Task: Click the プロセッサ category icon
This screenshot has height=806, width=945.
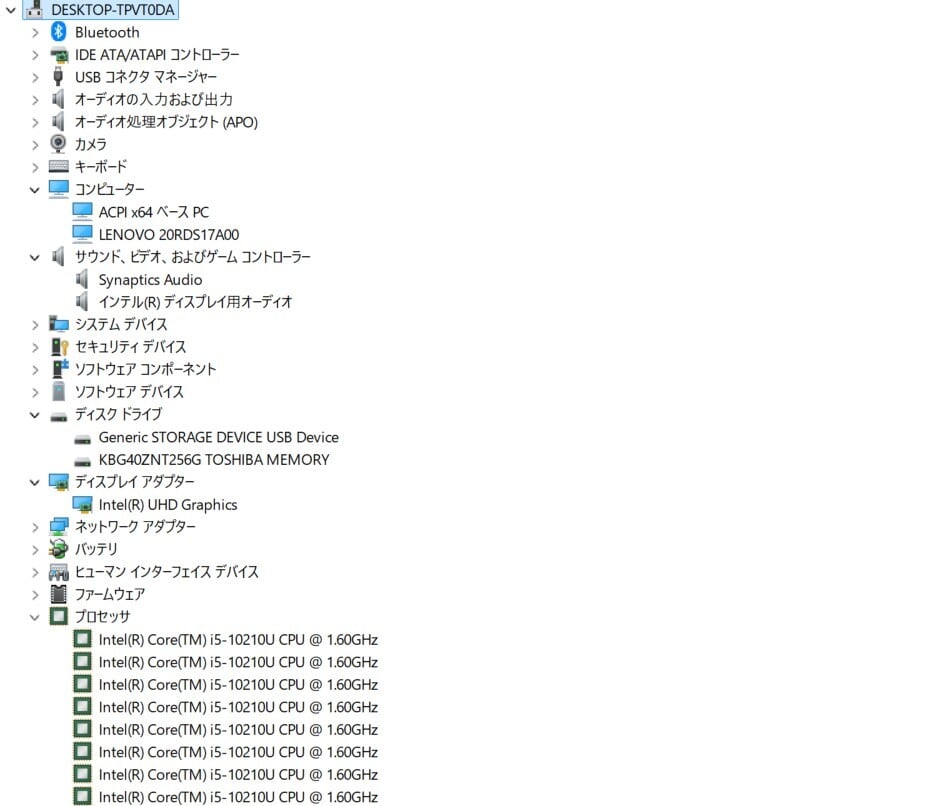Action: (58, 616)
